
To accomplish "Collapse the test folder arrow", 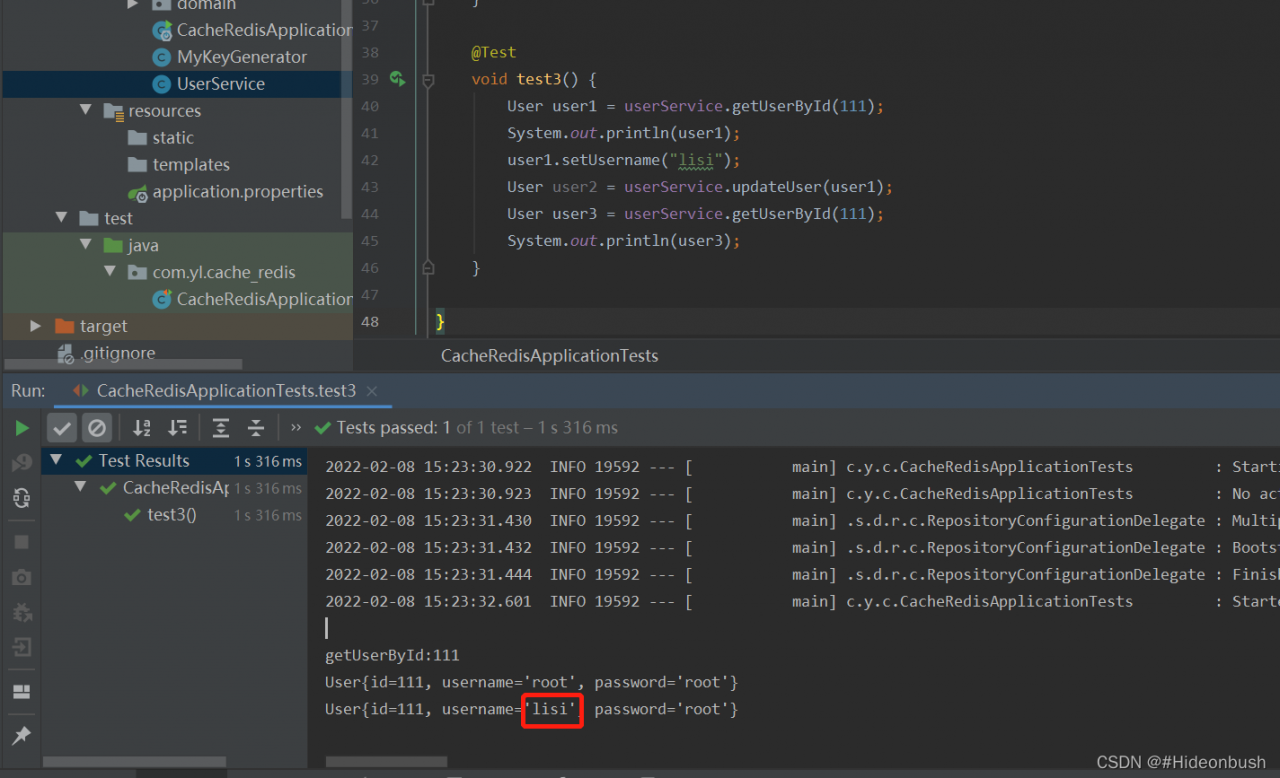I will [x=62, y=218].
